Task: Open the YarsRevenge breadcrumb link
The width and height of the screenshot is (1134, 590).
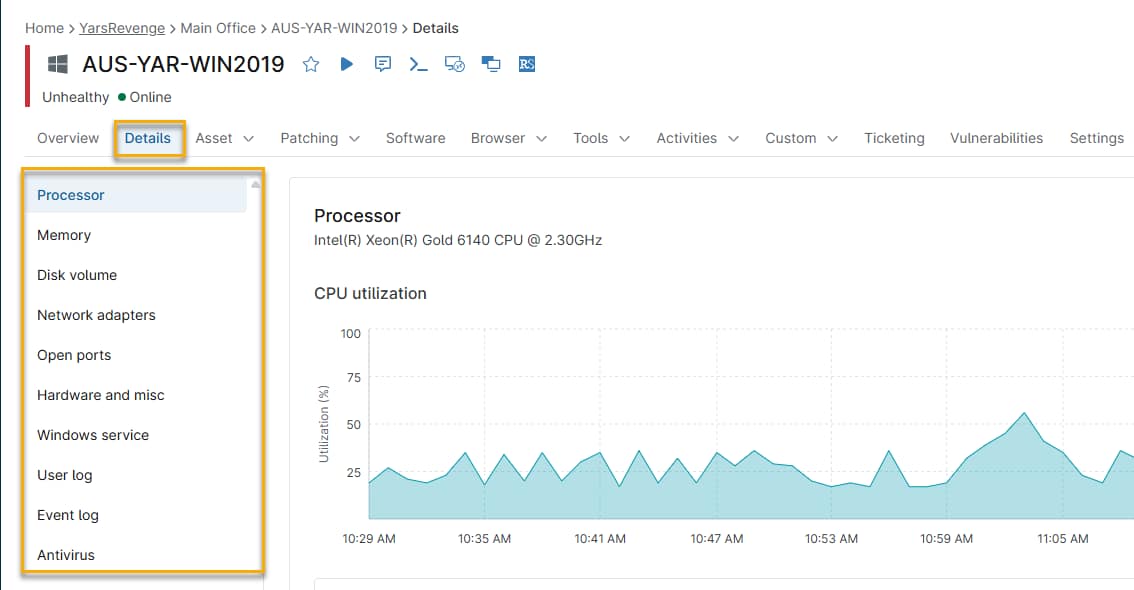Action: coord(122,28)
